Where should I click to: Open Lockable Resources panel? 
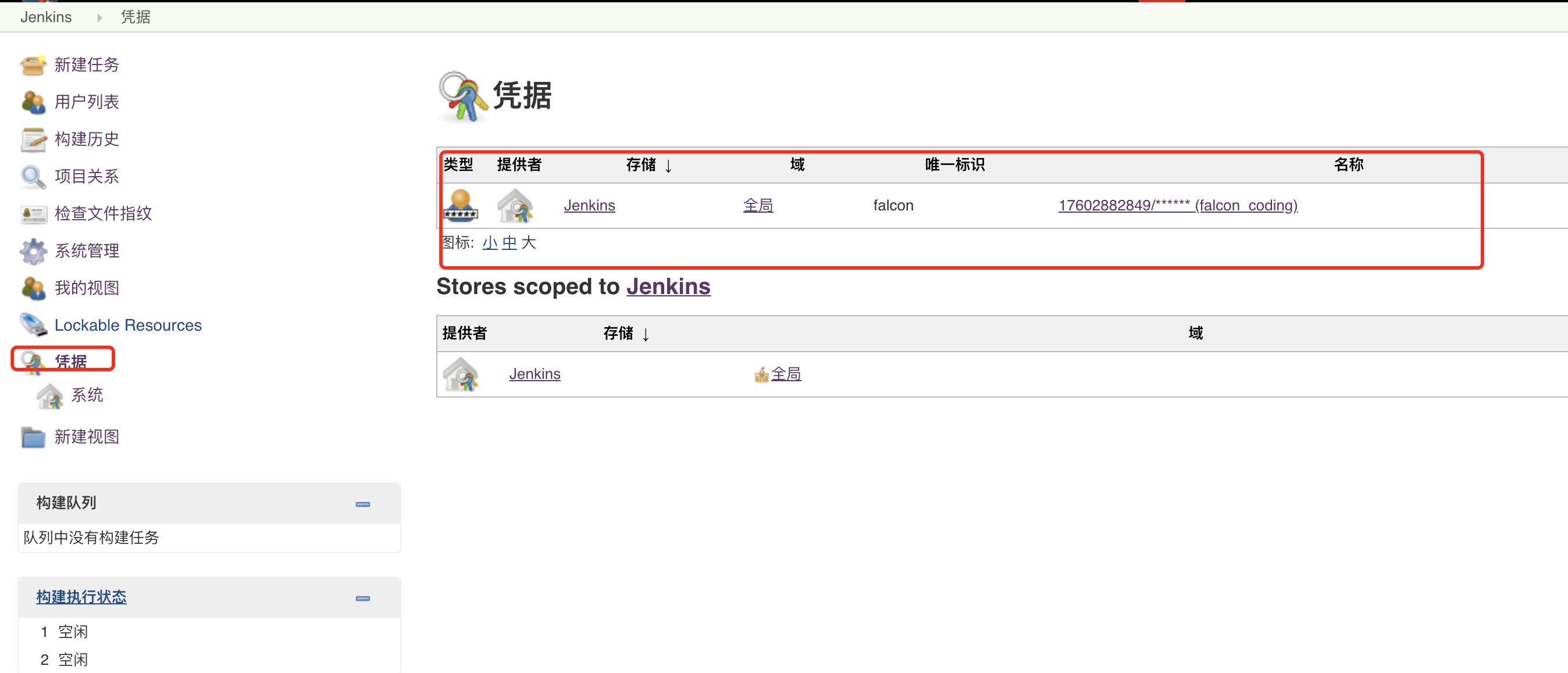(x=128, y=325)
